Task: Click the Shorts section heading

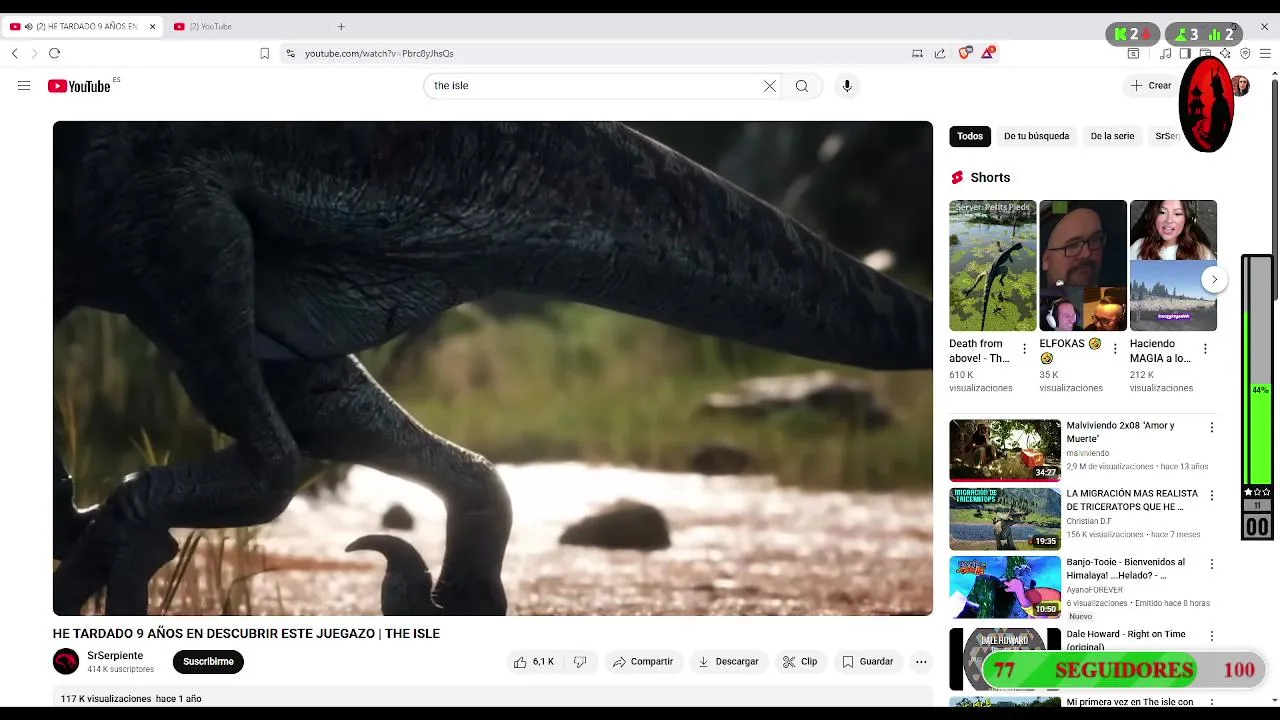Action: coord(990,178)
